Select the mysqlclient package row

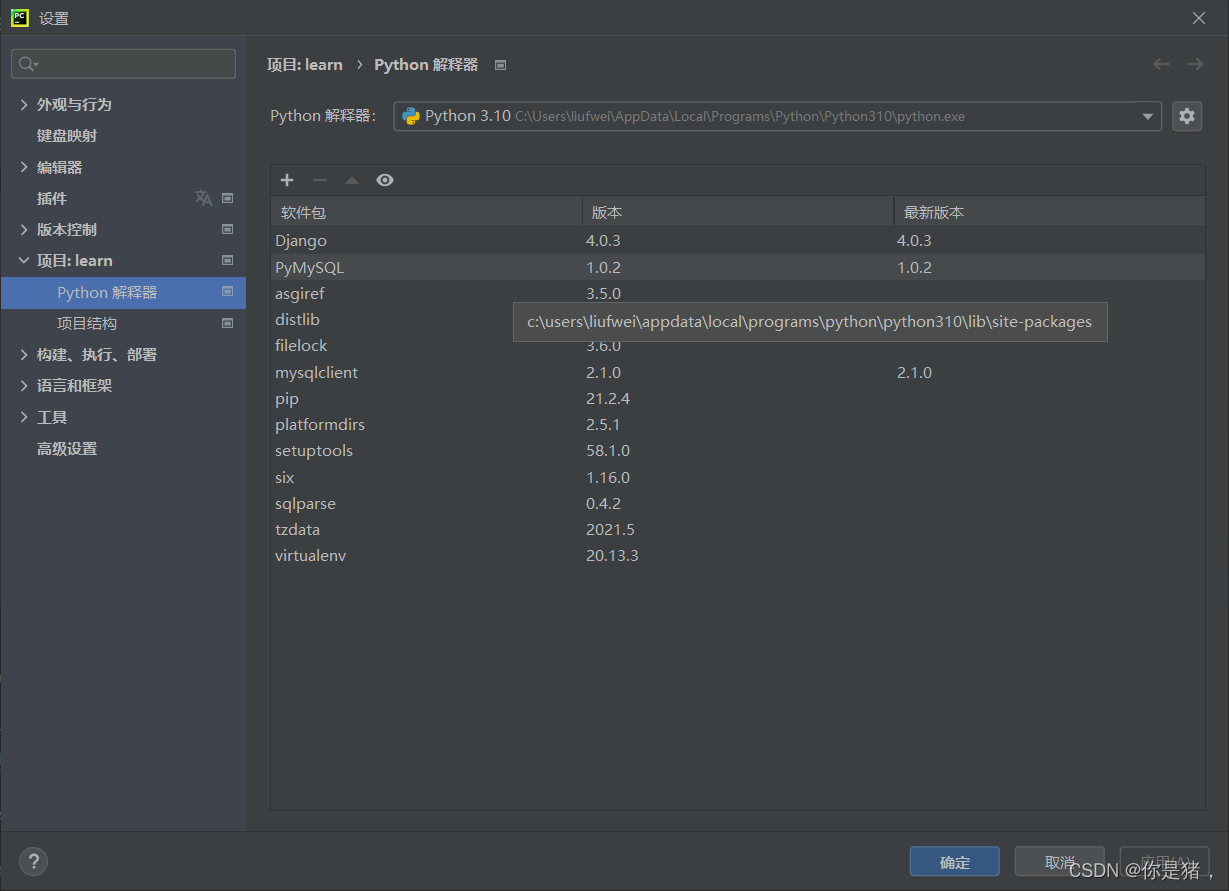(738, 372)
